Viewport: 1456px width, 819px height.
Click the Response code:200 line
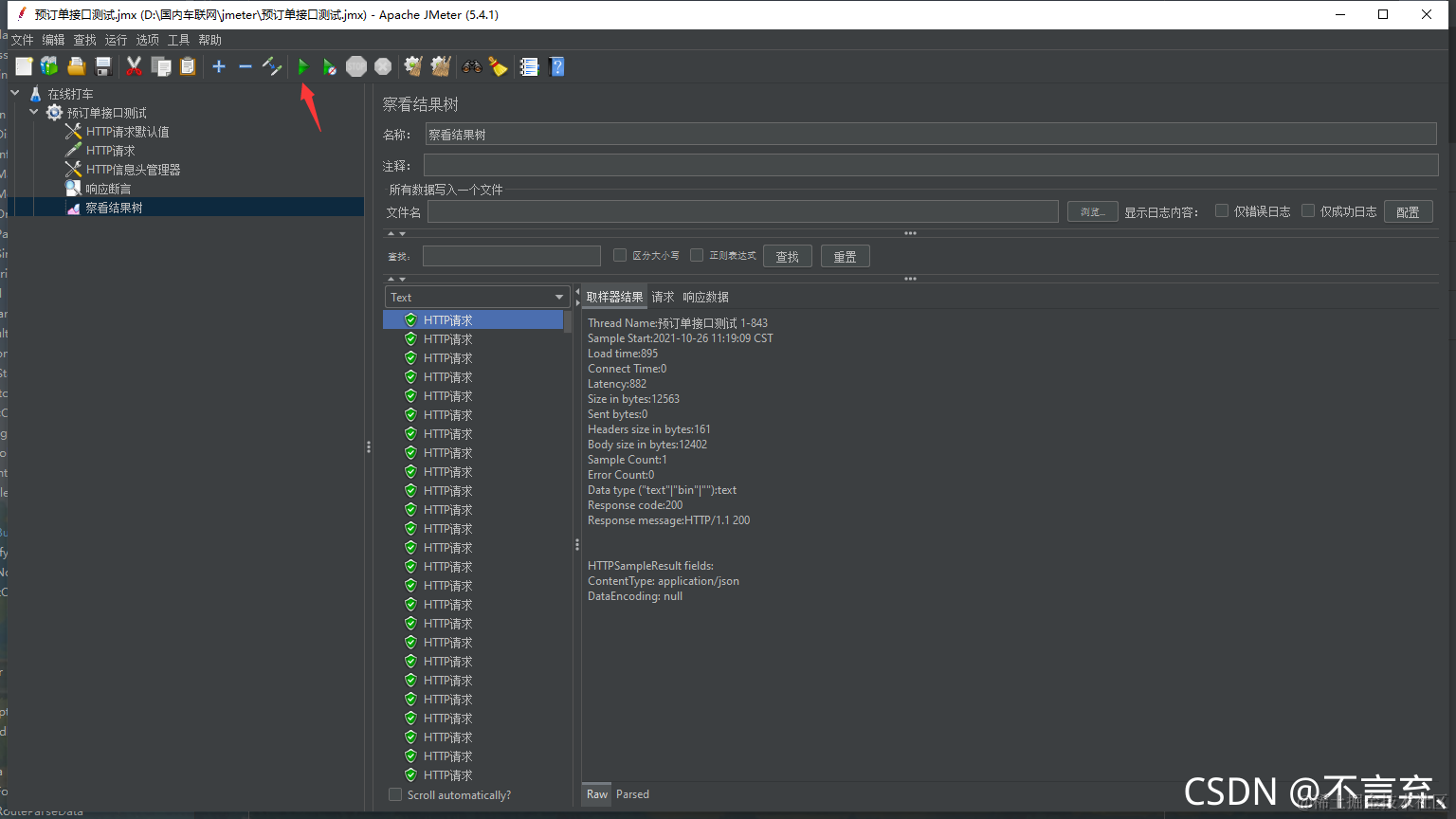tap(634, 505)
